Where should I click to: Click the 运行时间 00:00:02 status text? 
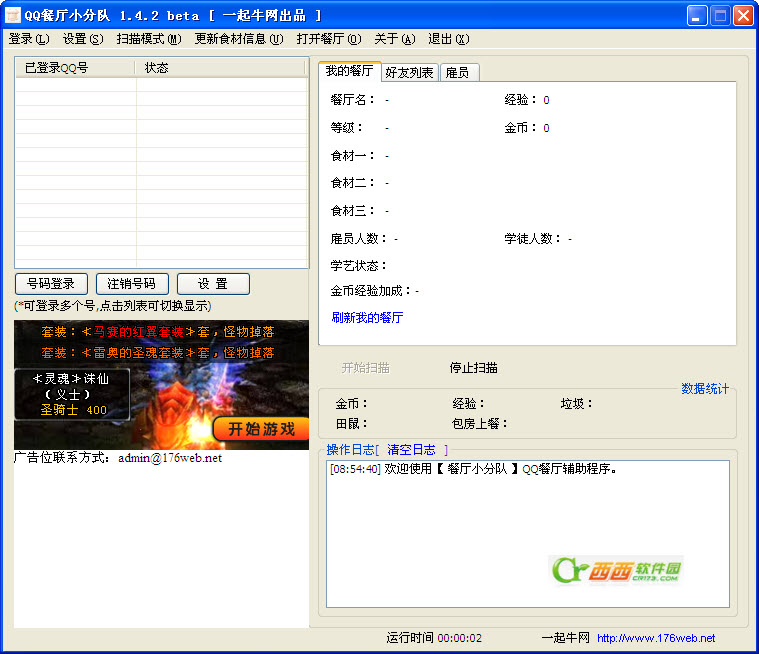tap(434, 638)
